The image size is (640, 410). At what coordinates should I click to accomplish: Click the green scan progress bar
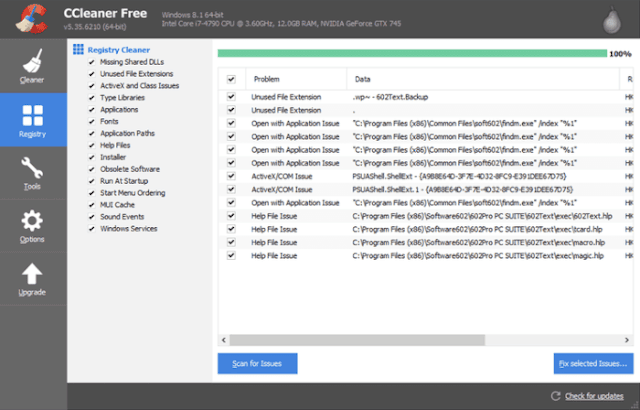coord(412,53)
